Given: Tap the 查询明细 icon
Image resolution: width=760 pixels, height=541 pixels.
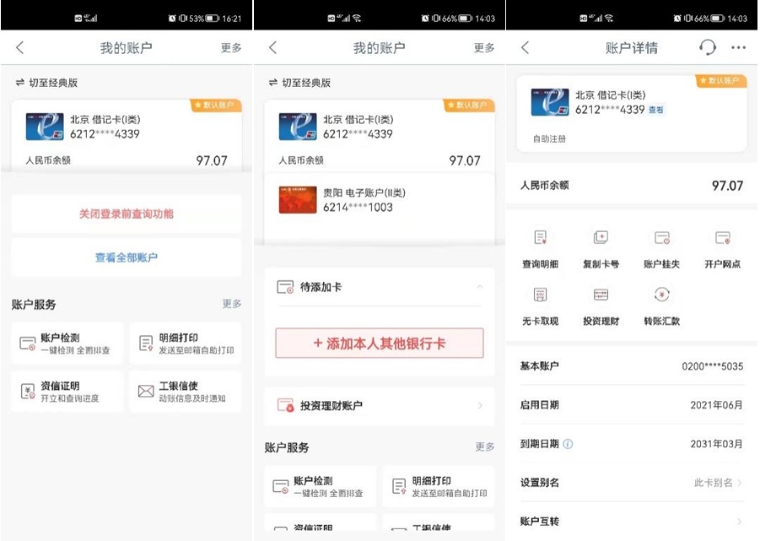Looking at the screenshot, I should point(540,238).
